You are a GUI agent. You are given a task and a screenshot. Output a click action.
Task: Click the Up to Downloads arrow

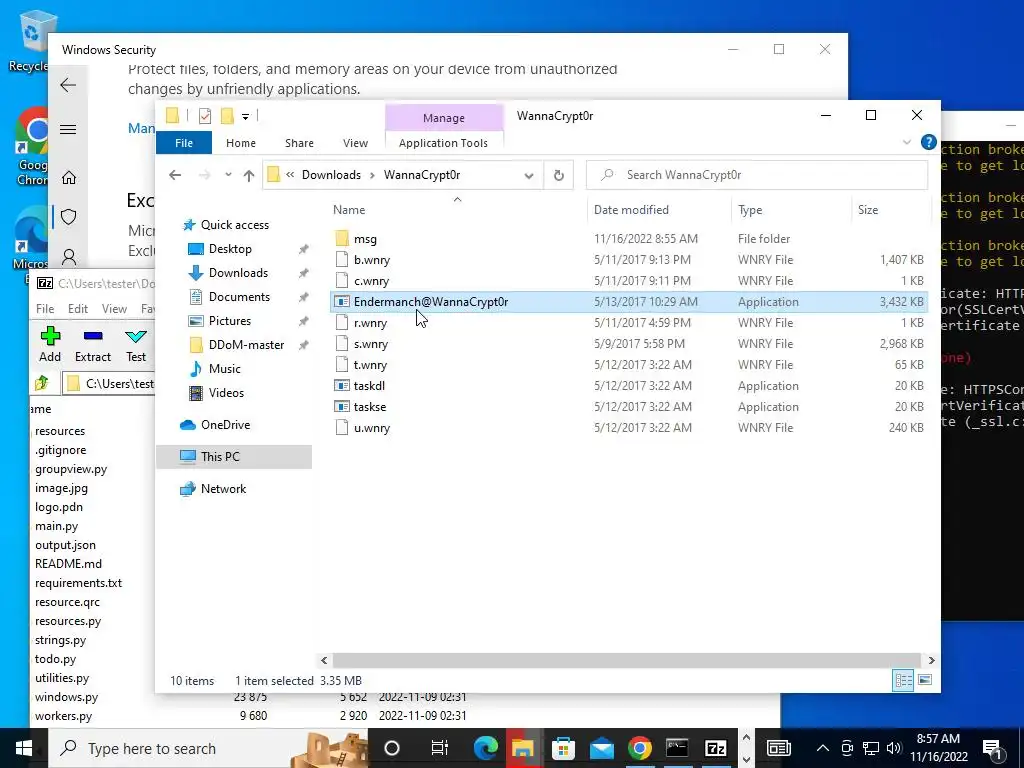click(248, 175)
